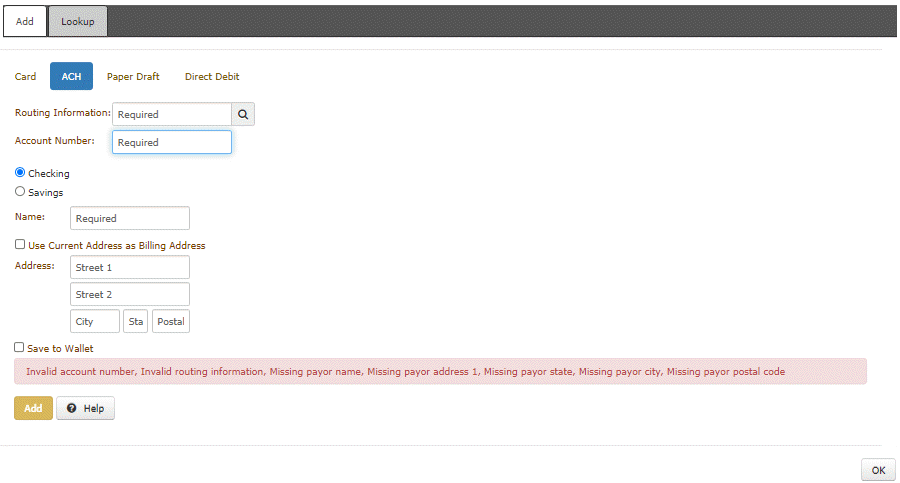Click the OK button
The image size is (900, 483).
(x=877, y=470)
